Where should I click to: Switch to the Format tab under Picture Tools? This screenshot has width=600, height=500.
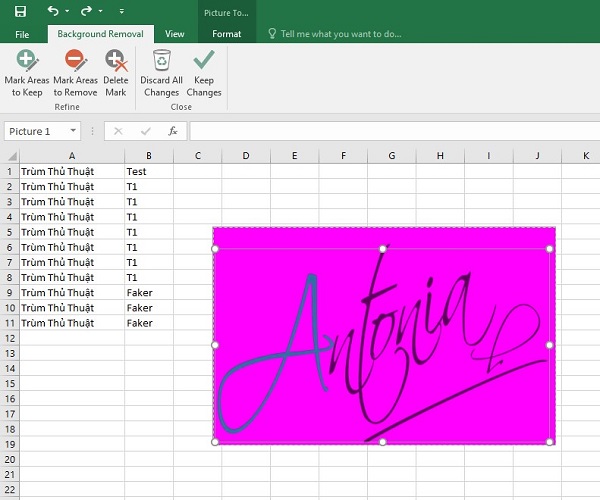point(227,34)
